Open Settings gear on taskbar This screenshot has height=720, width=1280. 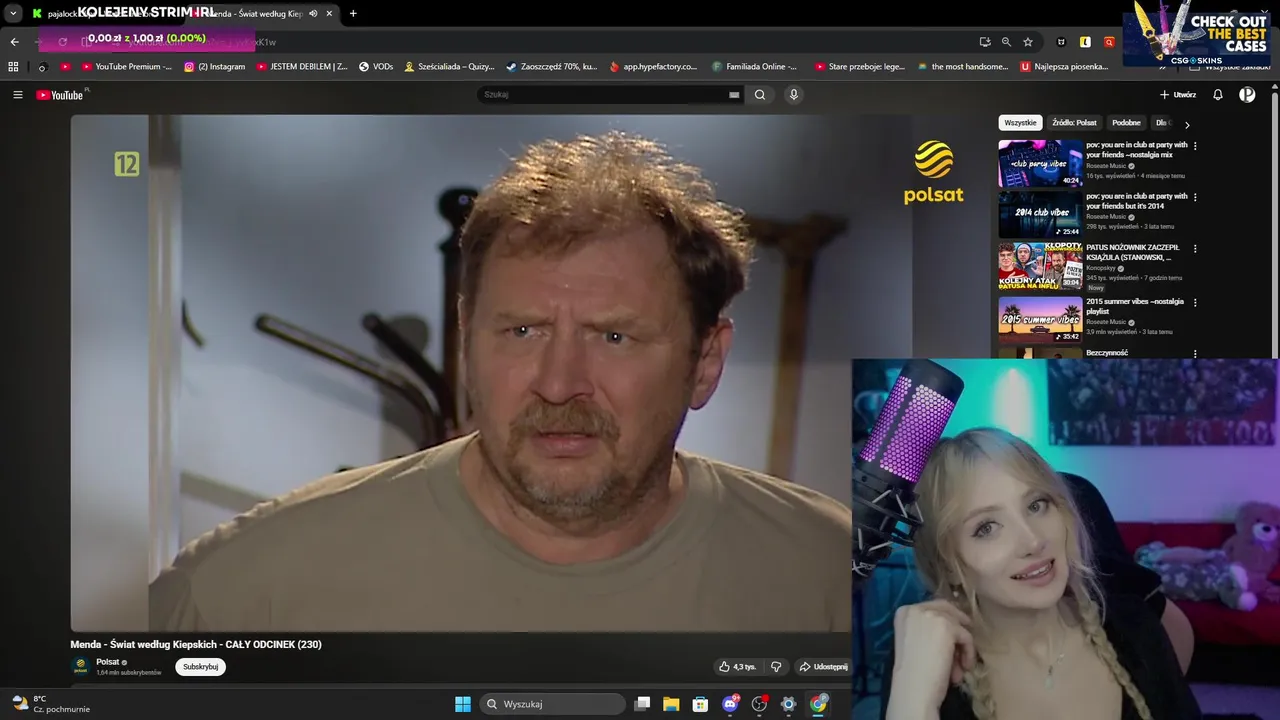(788, 704)
